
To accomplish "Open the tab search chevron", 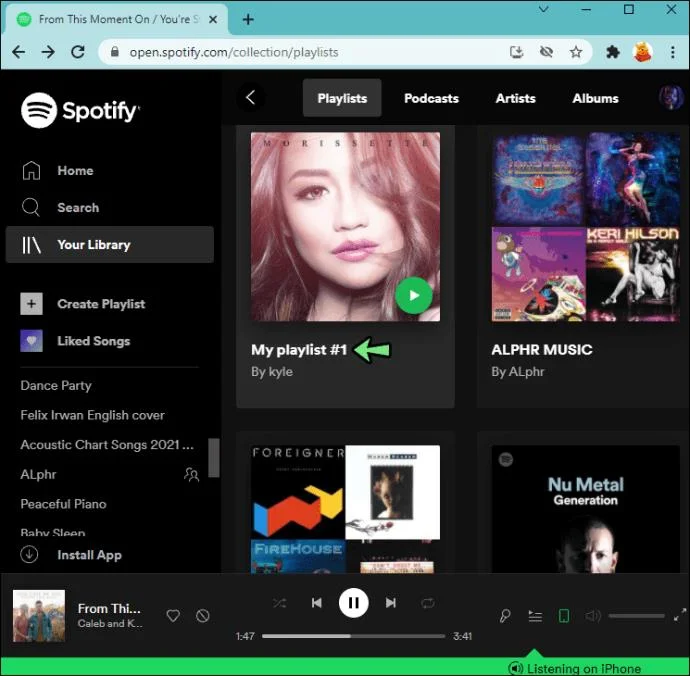I will tap(544, 9).
